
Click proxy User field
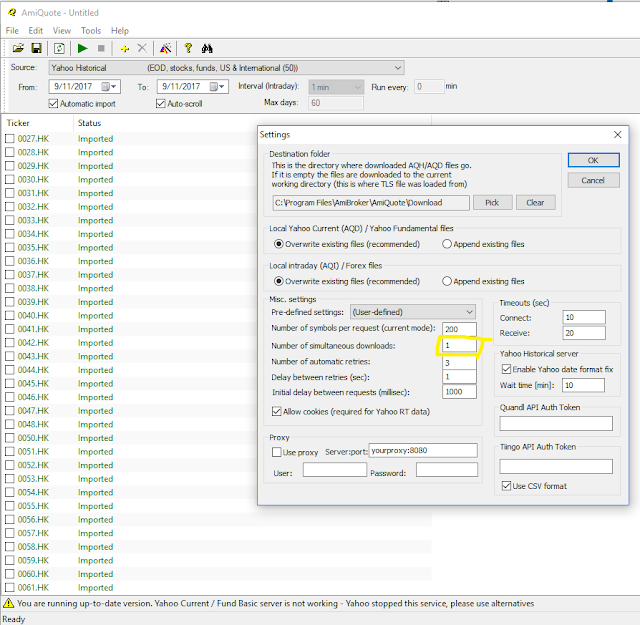point(335,469)
